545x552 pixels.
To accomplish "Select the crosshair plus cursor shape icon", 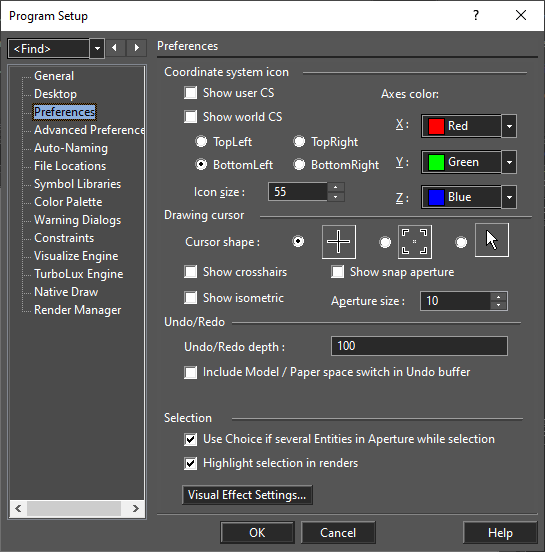I will 339,242.
